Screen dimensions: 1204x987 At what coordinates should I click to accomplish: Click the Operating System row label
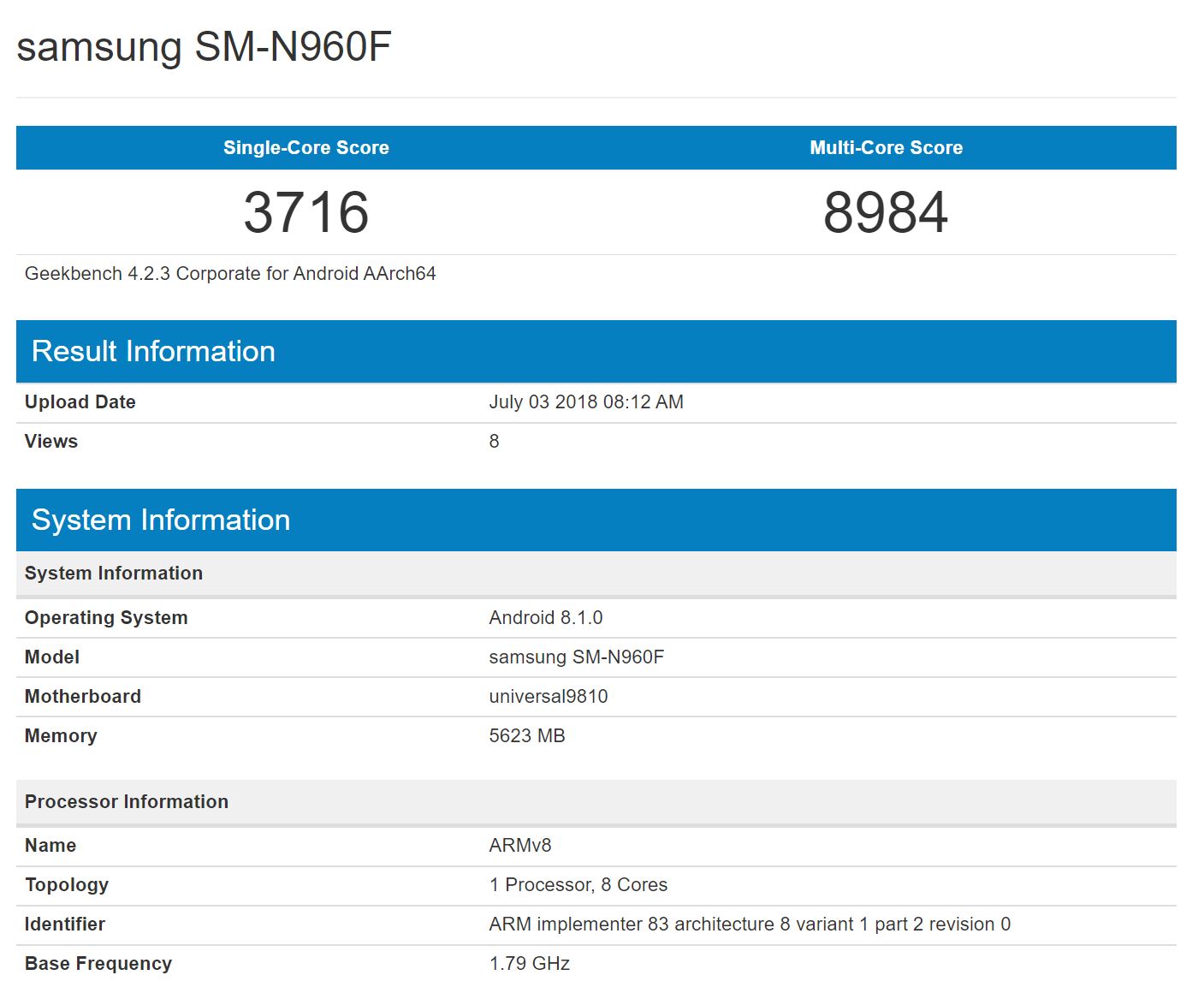[106, 618]
